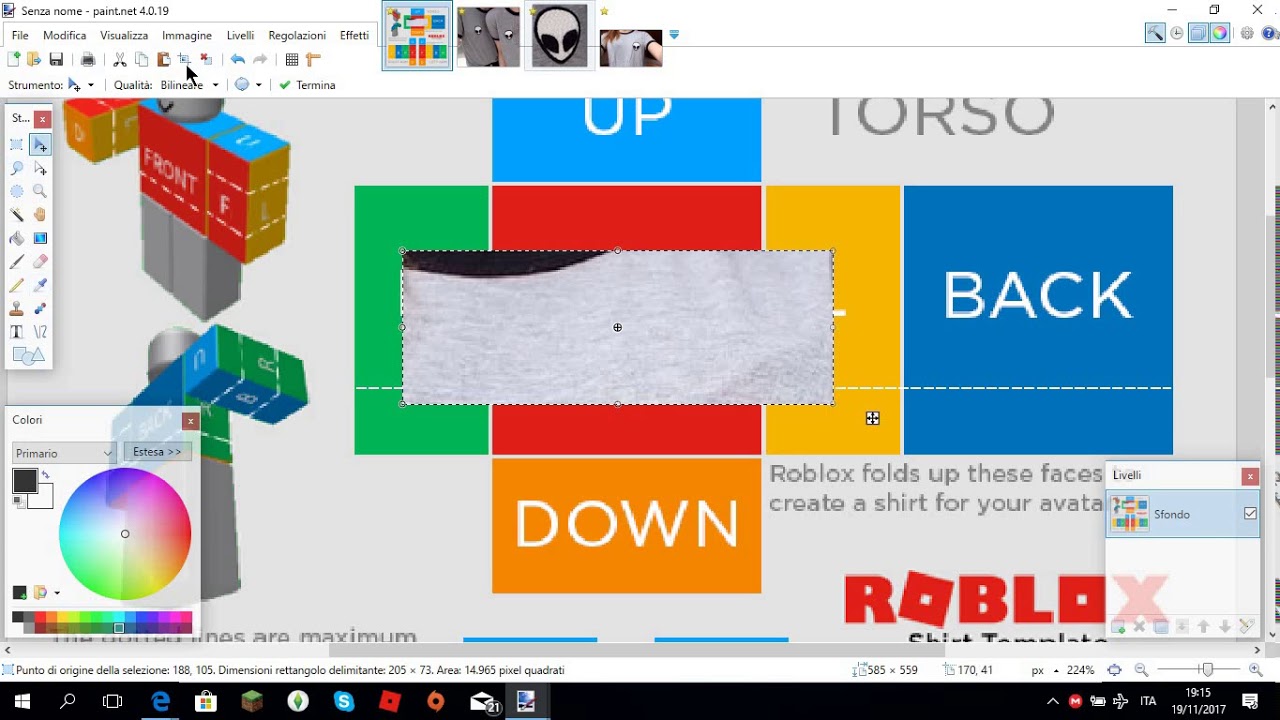Select the Gradient tool
The image size is (1280, 720).
click(40, 238)
